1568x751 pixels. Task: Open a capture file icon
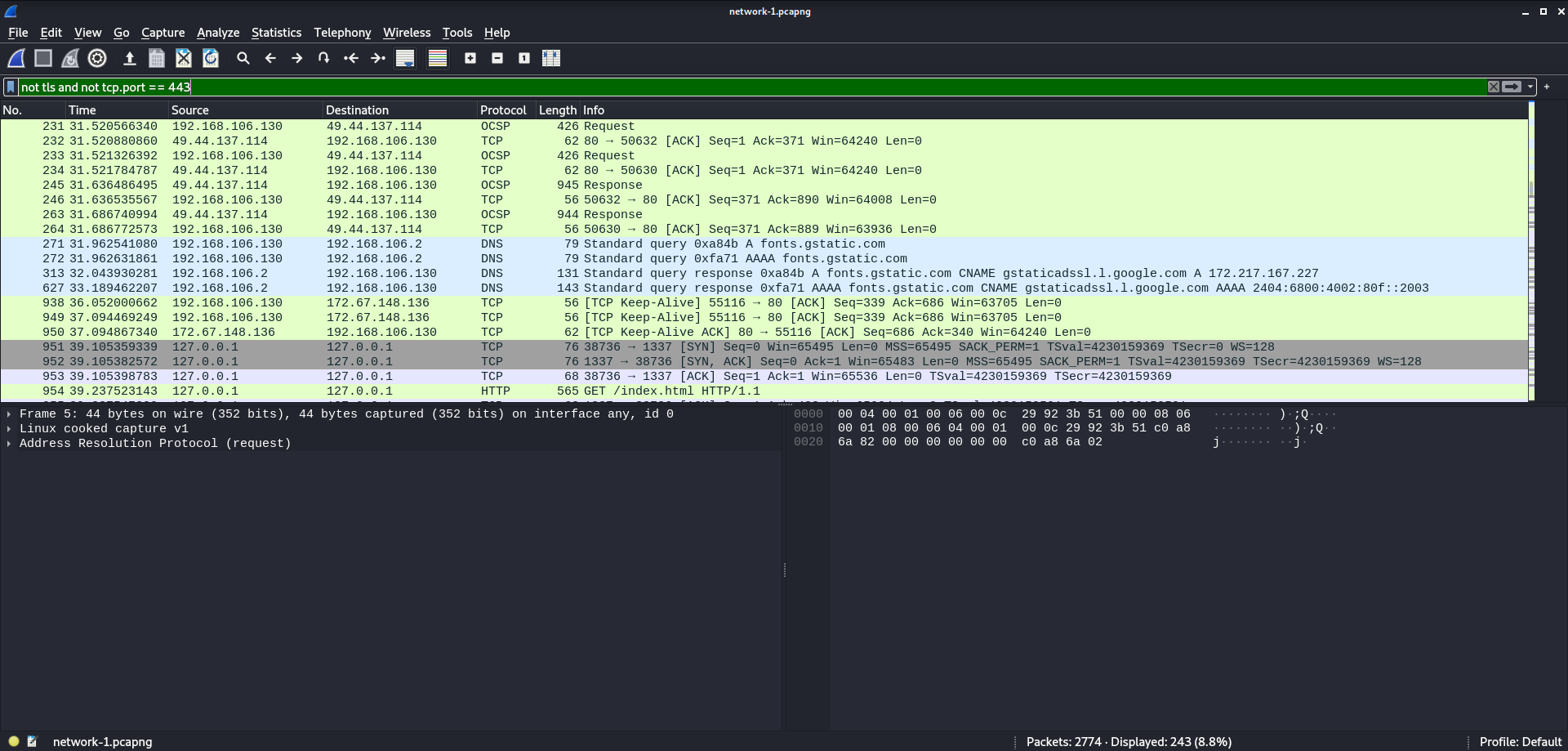129,58
